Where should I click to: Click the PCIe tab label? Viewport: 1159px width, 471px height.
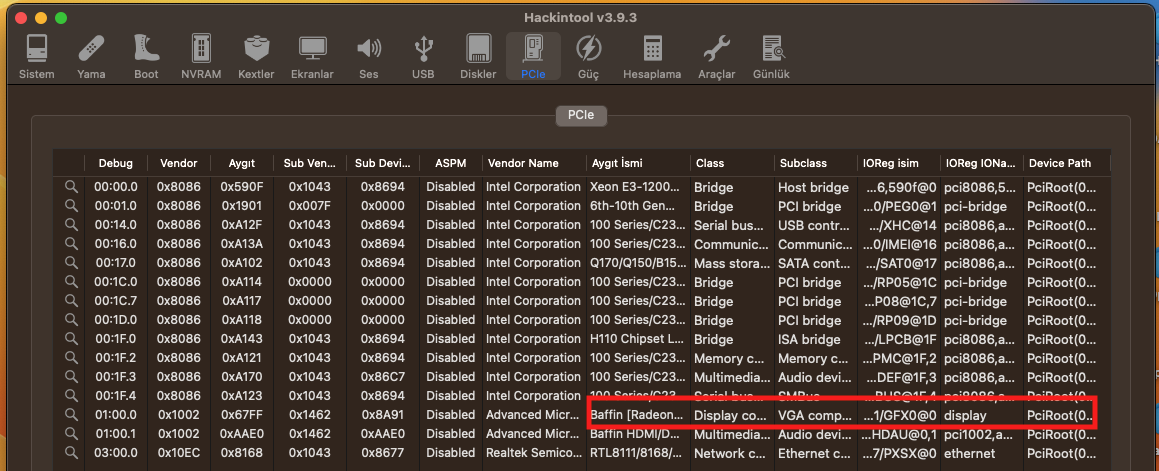[579, 115]
